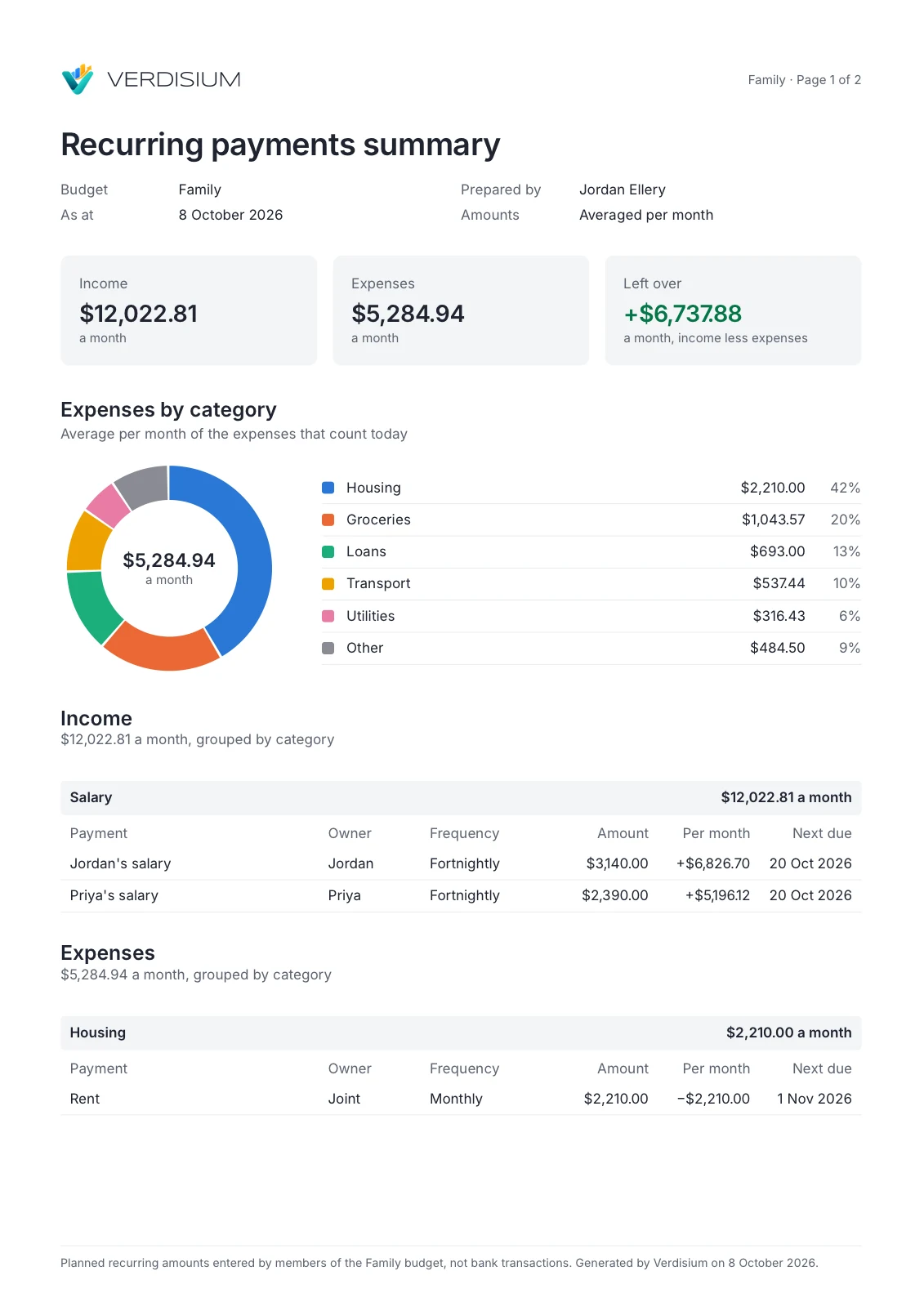
Task: Select the 'Recurring payments summary' title
Action: tap(280, 145)
